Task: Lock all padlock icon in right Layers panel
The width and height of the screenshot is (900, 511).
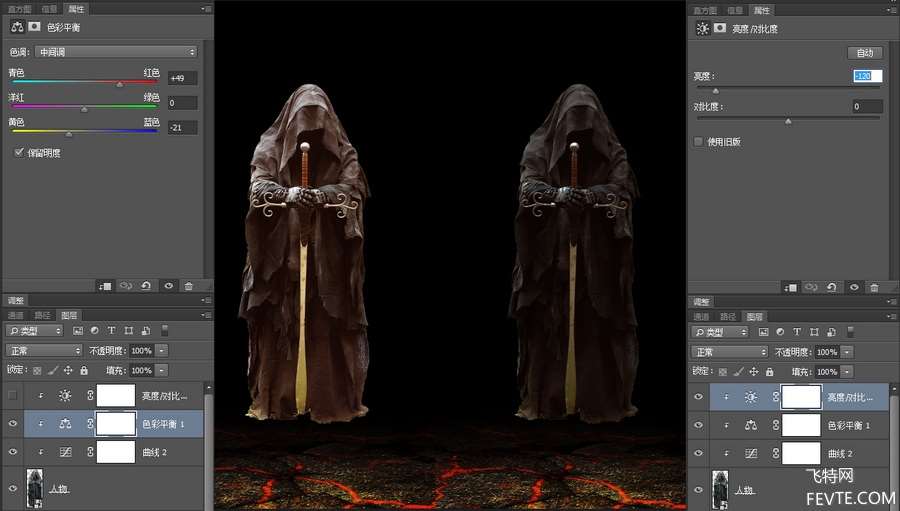Action: click(770, 371)
